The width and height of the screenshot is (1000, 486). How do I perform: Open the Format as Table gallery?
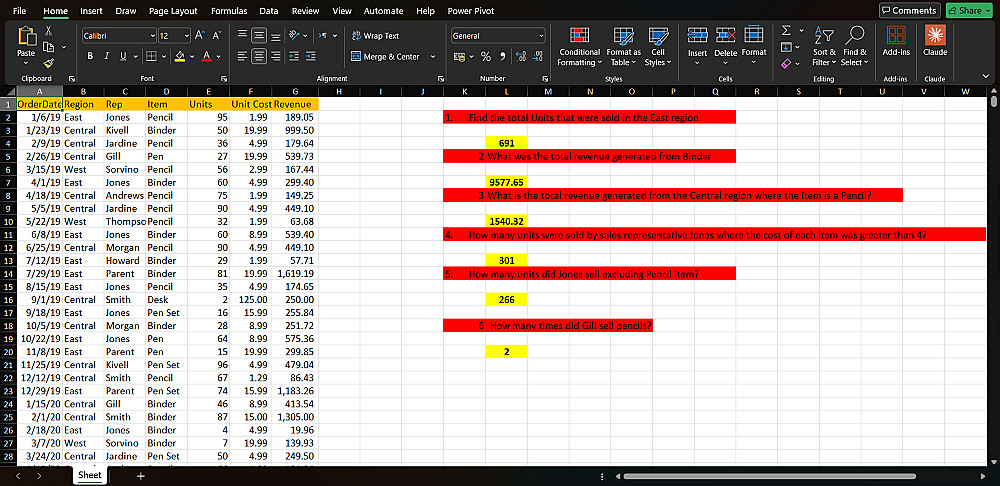[x=623, y=46]
